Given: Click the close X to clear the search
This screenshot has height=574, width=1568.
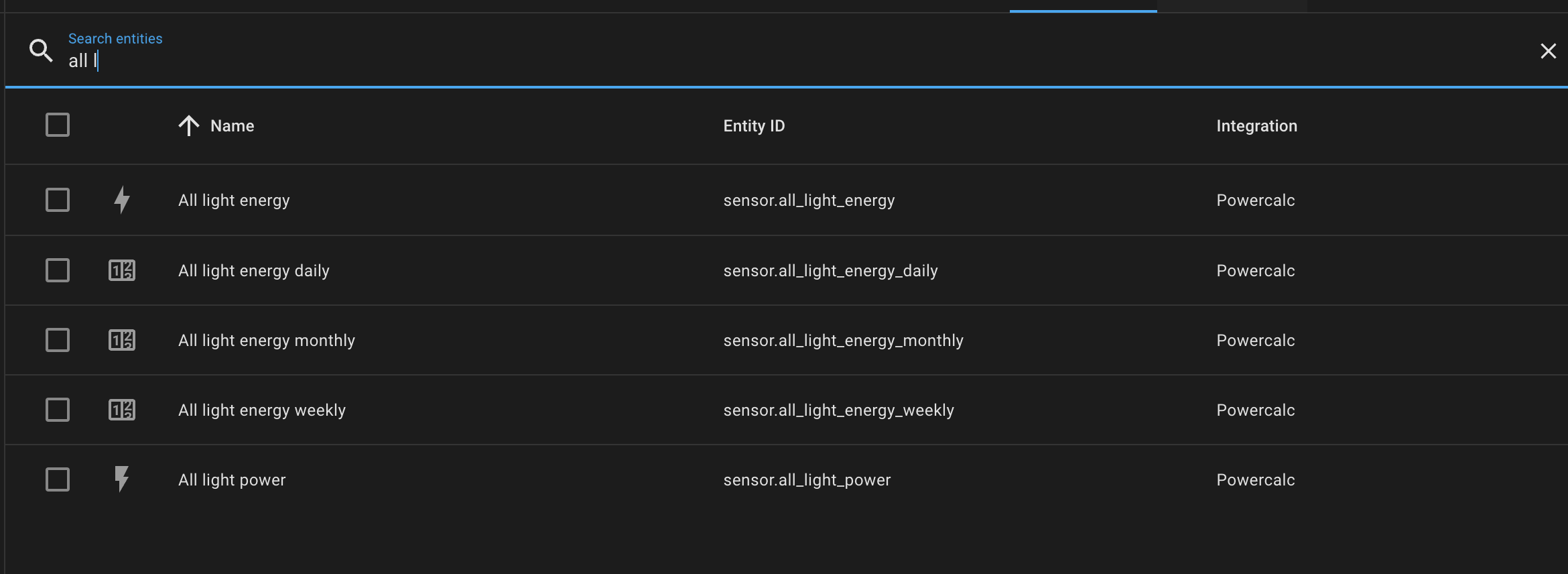Looking at the screenshot, I should pos(1548,51).
